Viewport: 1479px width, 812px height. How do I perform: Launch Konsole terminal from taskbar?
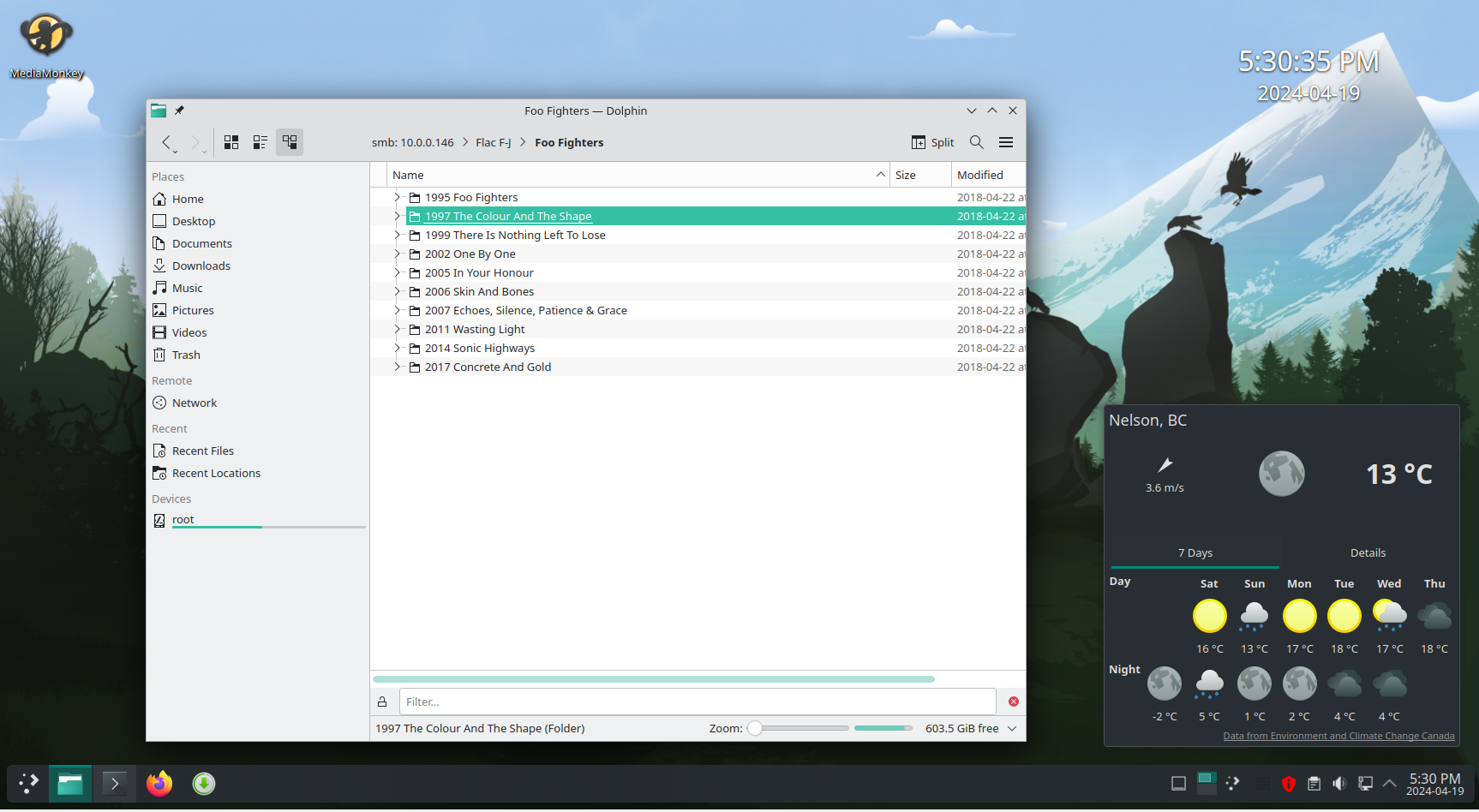click(114, 783)
